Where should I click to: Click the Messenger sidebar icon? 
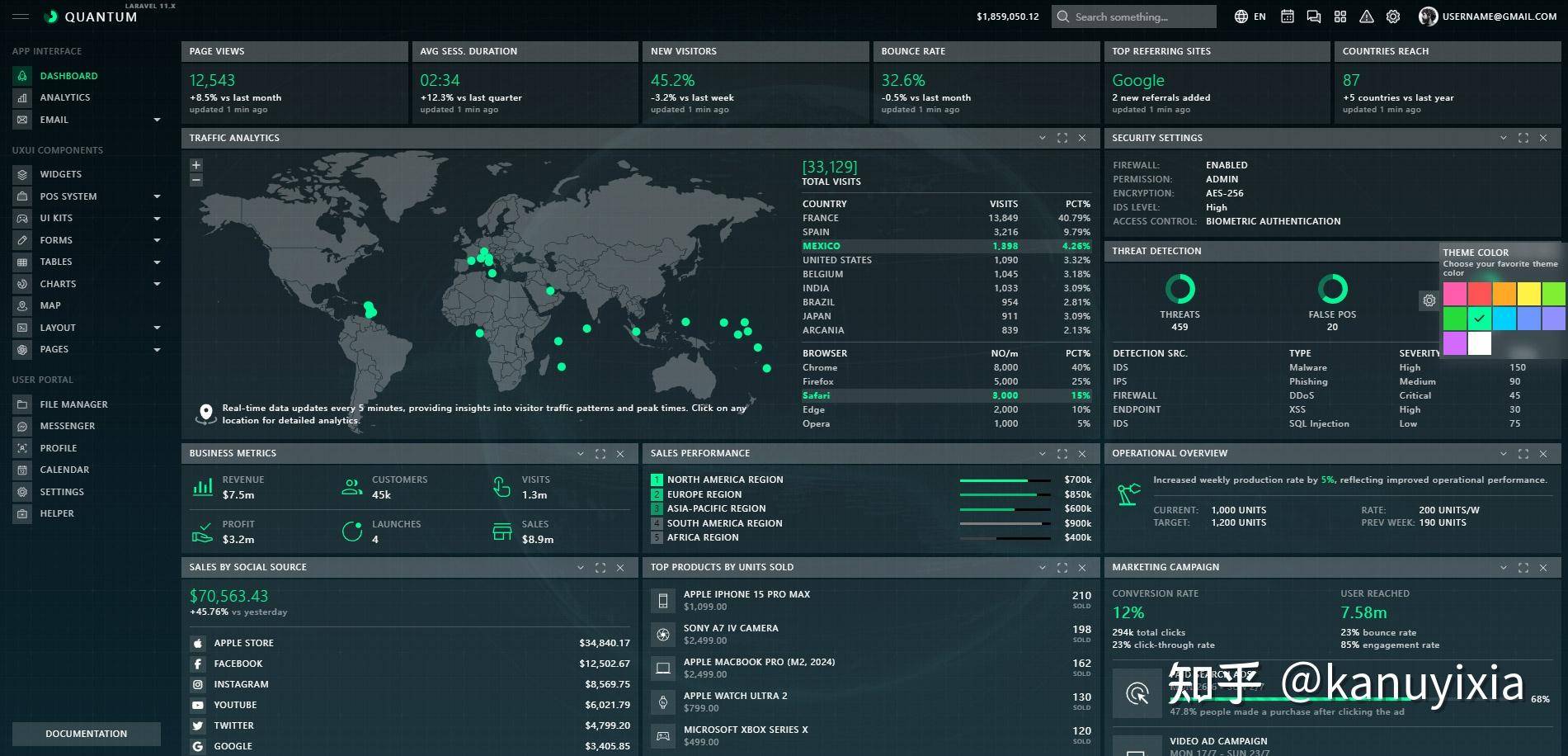(22, 426)
